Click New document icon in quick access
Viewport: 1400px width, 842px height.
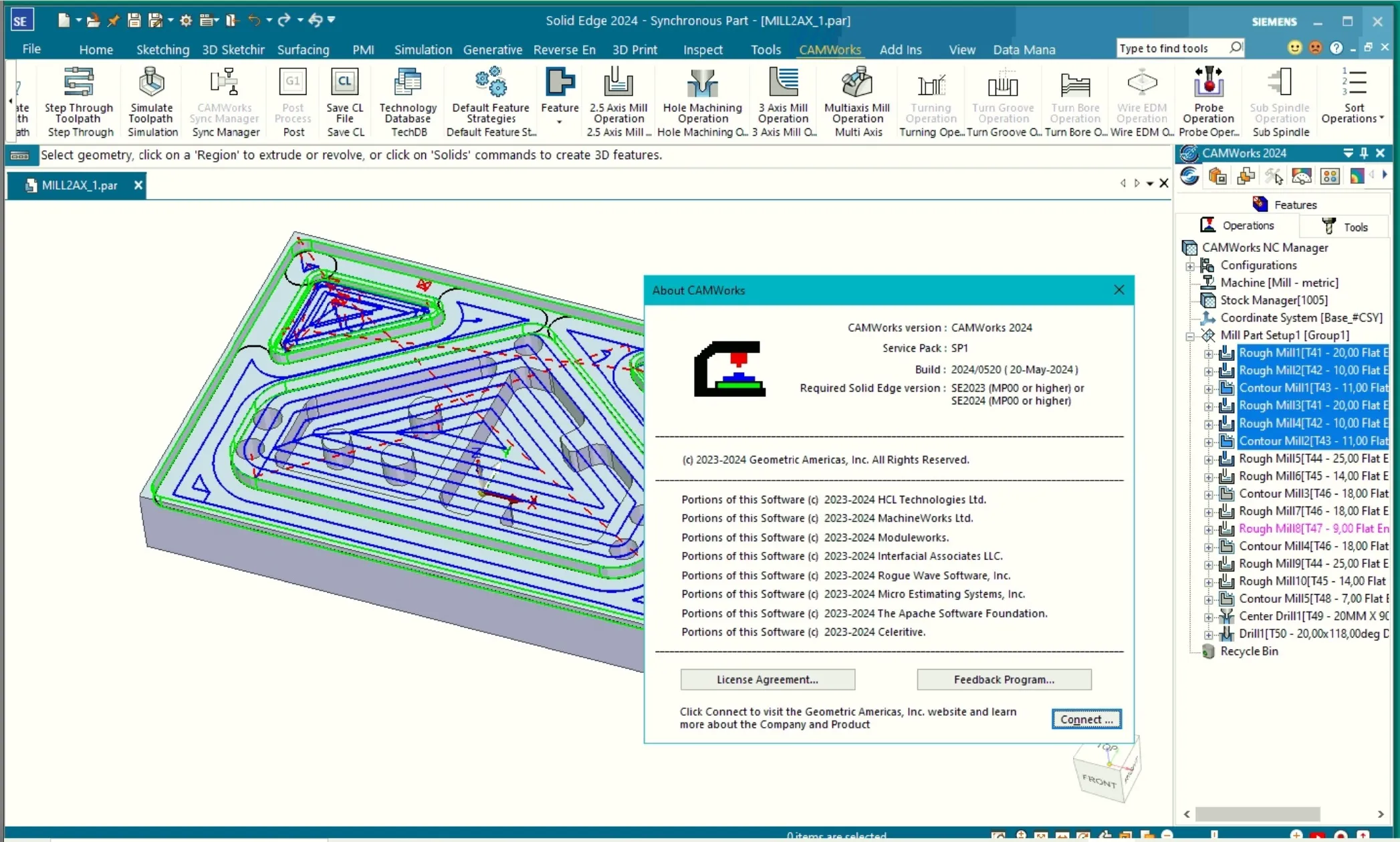coord(64,20)
